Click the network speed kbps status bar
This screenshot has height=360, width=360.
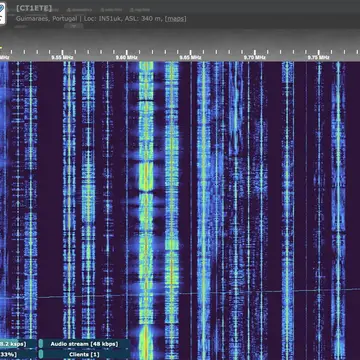click(18, 344)
